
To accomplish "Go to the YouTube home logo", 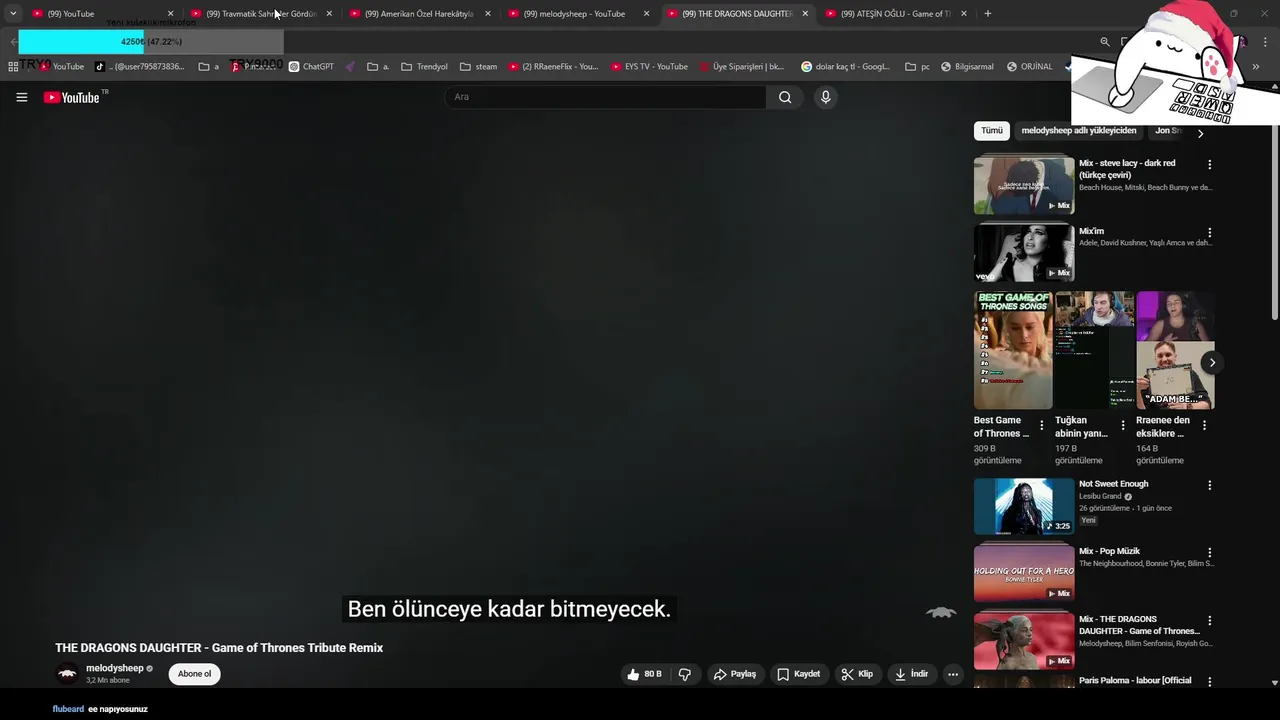I will [x=72, y=97].
